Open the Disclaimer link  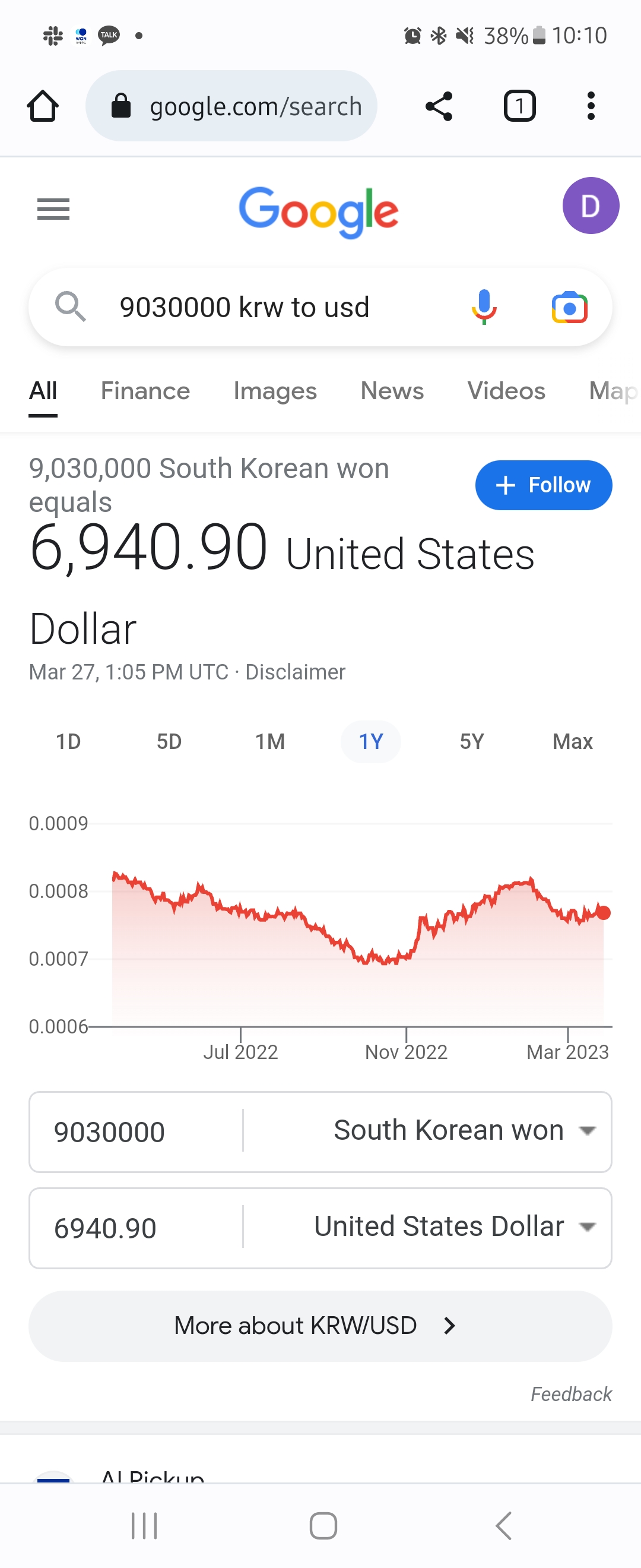[x=295, y=672]
